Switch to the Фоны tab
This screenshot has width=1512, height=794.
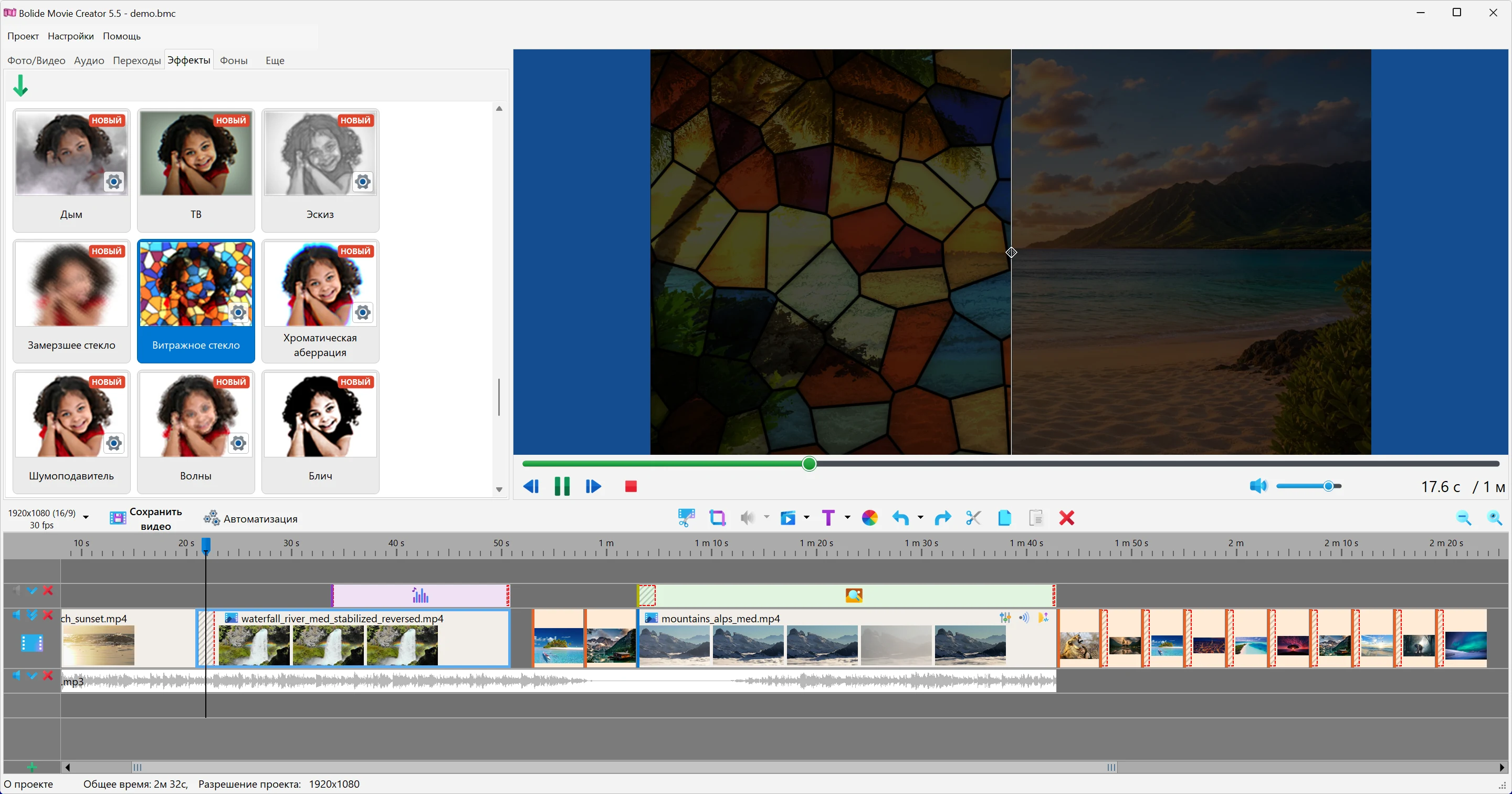[234, 60]
